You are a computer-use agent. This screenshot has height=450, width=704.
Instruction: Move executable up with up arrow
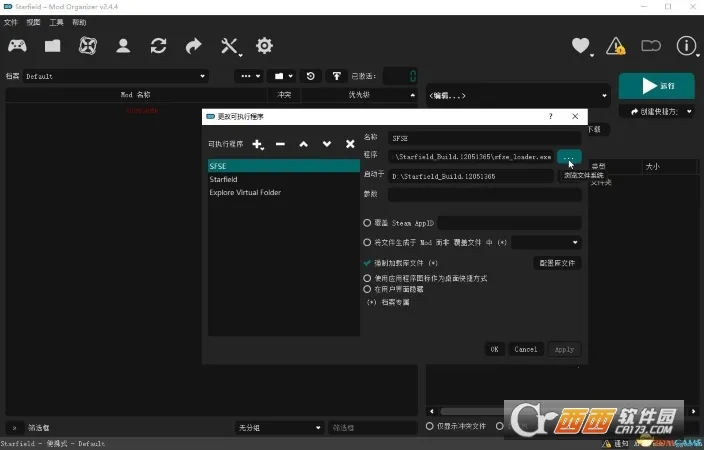point(304,145)
